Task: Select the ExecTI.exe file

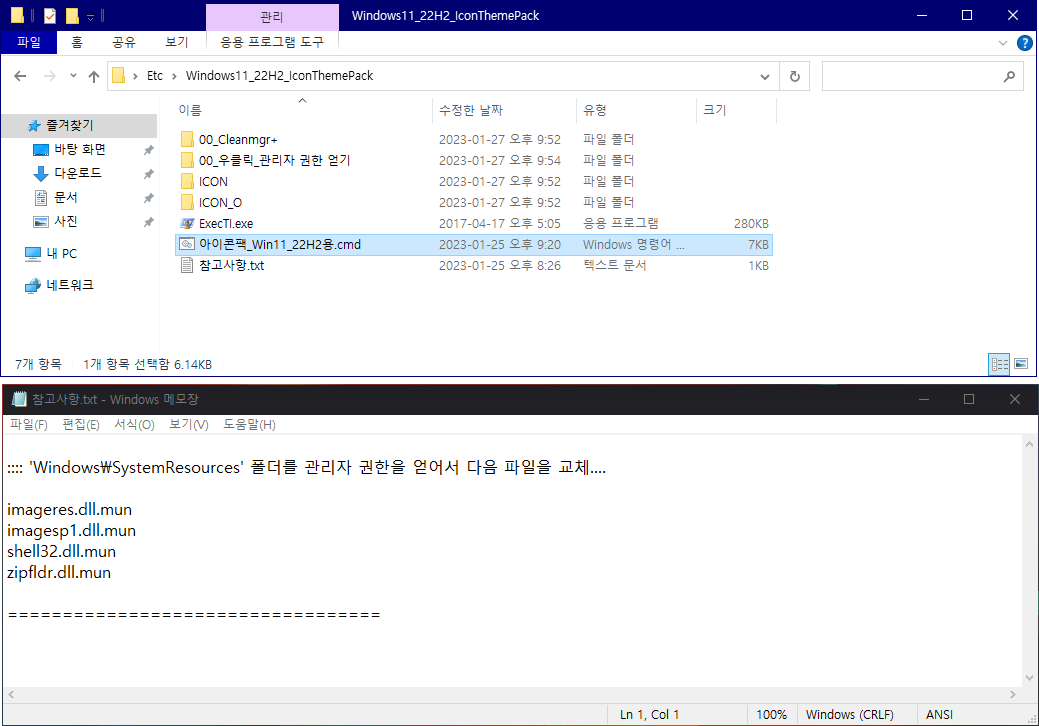Action: 474,224
